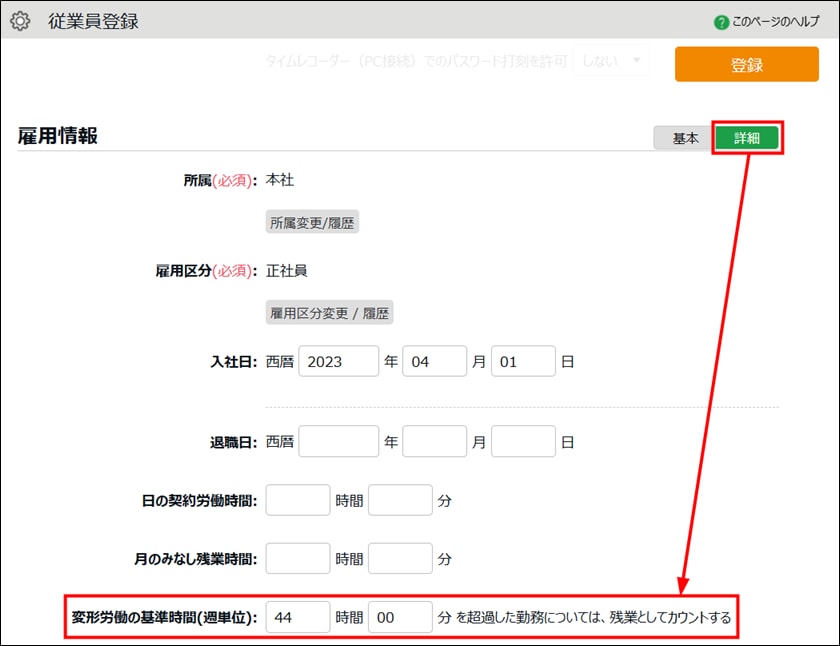Click the 変形労働の基準時間 minutes field showing 00
840x646 pixels.
click(400, 617)
